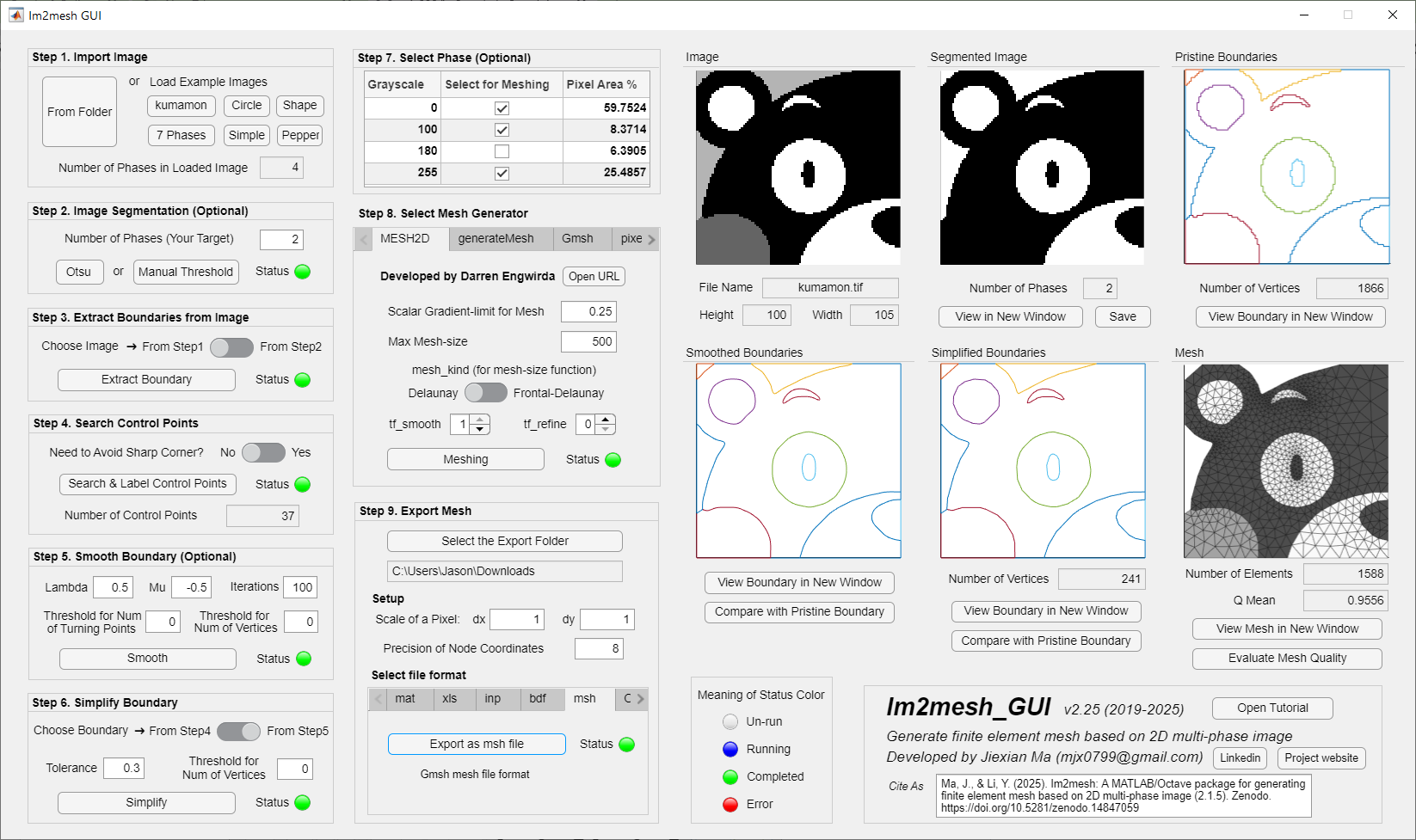Image resolution: width=1416 pixels, height=840 pixels.
Task: Click the Project website button
Action: point(1321,758)
